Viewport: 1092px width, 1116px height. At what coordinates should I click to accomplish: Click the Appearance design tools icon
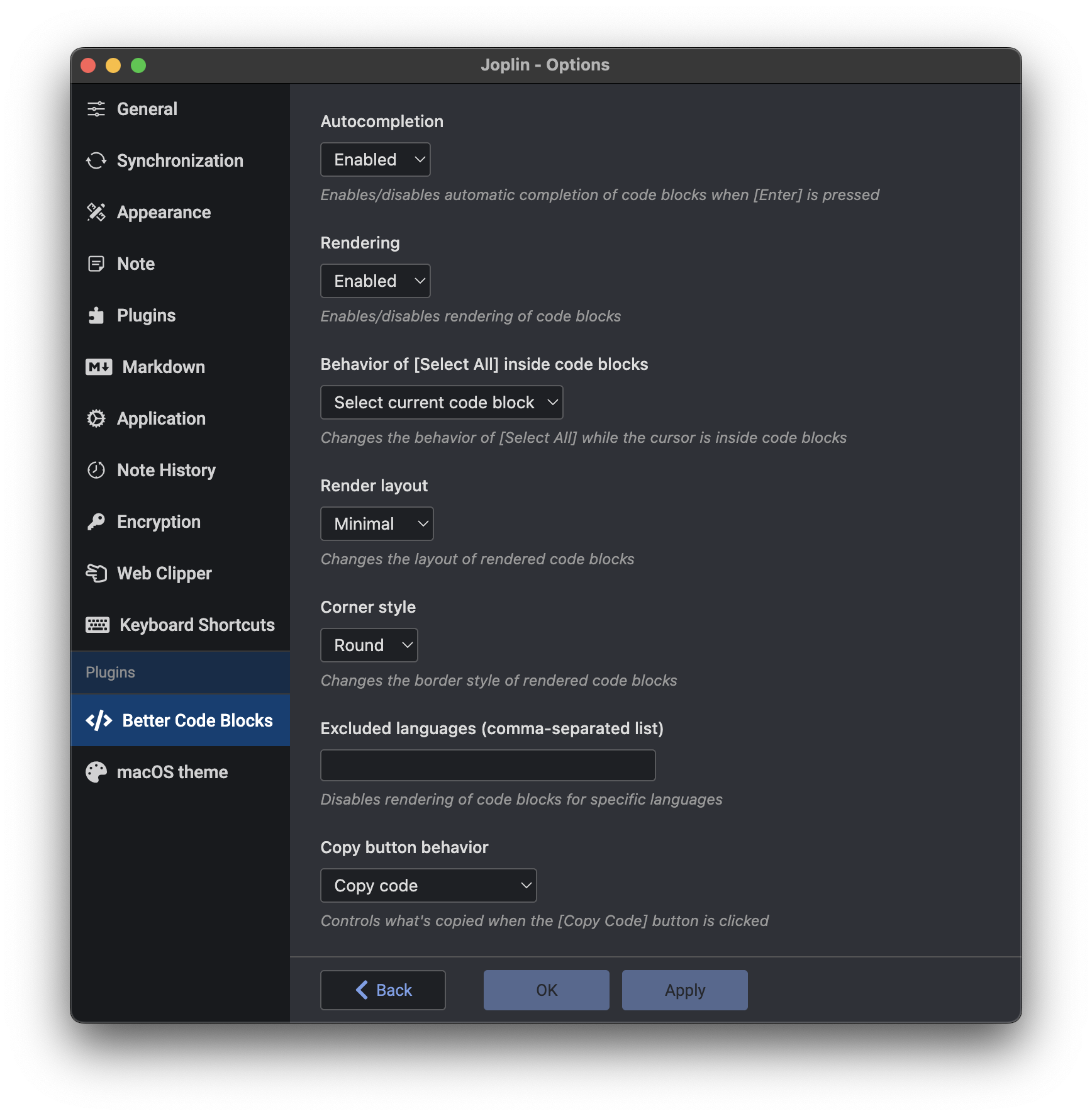click(96, 212)
